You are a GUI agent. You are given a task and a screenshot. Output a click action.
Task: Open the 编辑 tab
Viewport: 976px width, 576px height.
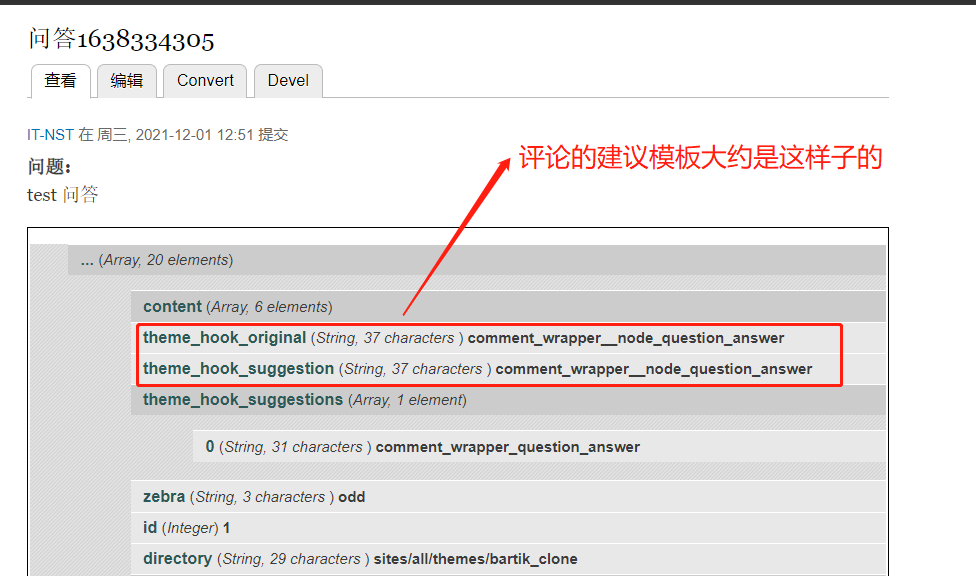pos(126,81)
